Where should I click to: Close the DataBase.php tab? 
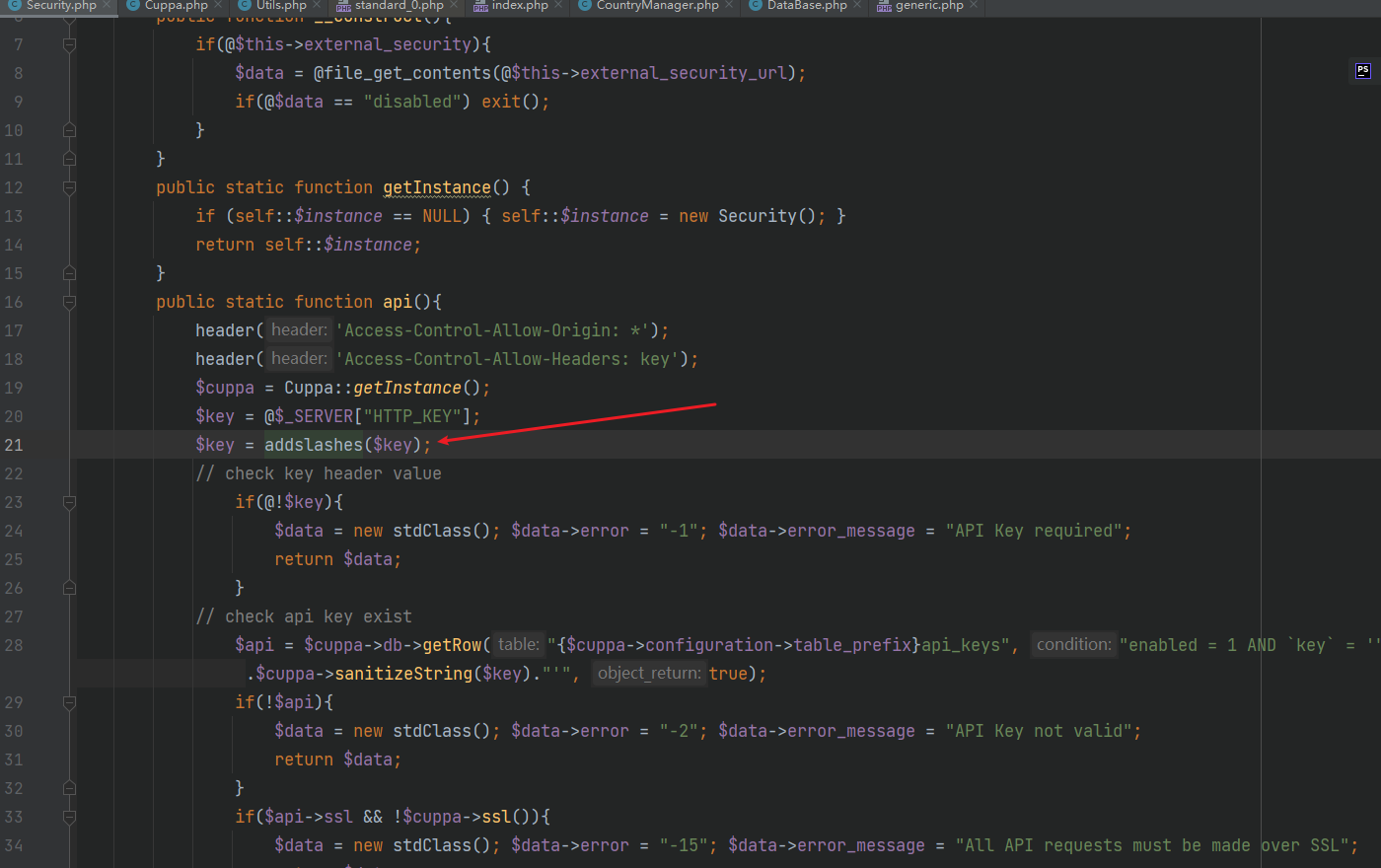tap(857, 6)
